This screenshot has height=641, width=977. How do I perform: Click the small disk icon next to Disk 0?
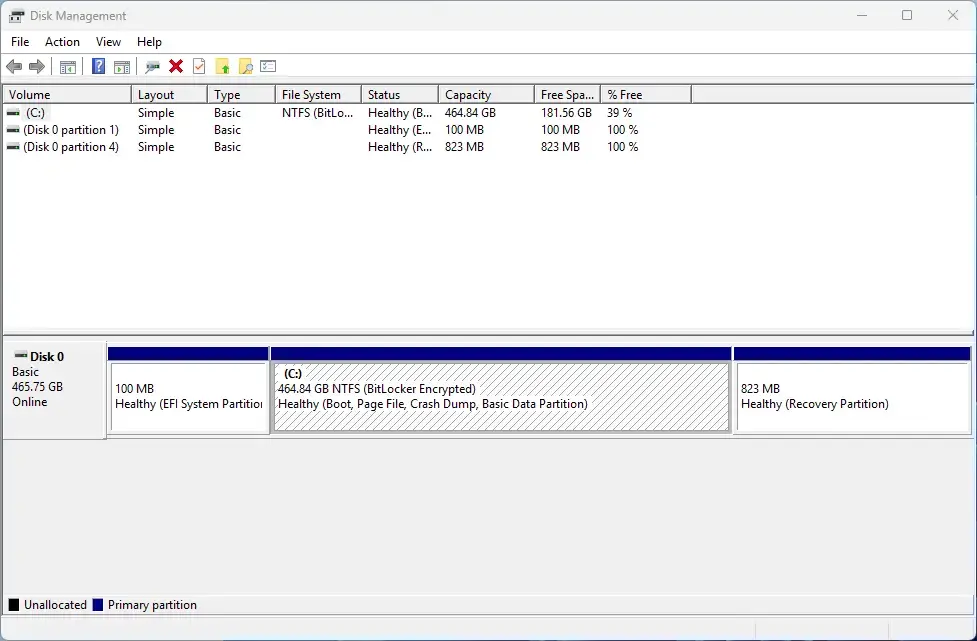tap(21, 356)
